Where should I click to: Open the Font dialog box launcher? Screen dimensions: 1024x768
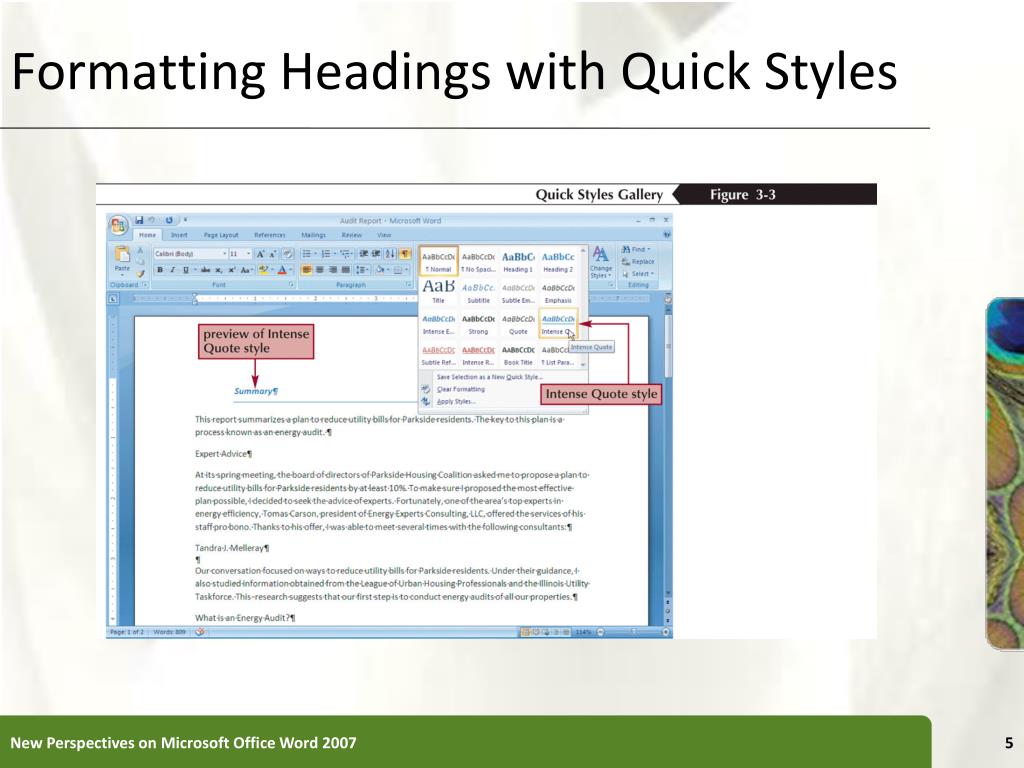[x=291, y=284]
